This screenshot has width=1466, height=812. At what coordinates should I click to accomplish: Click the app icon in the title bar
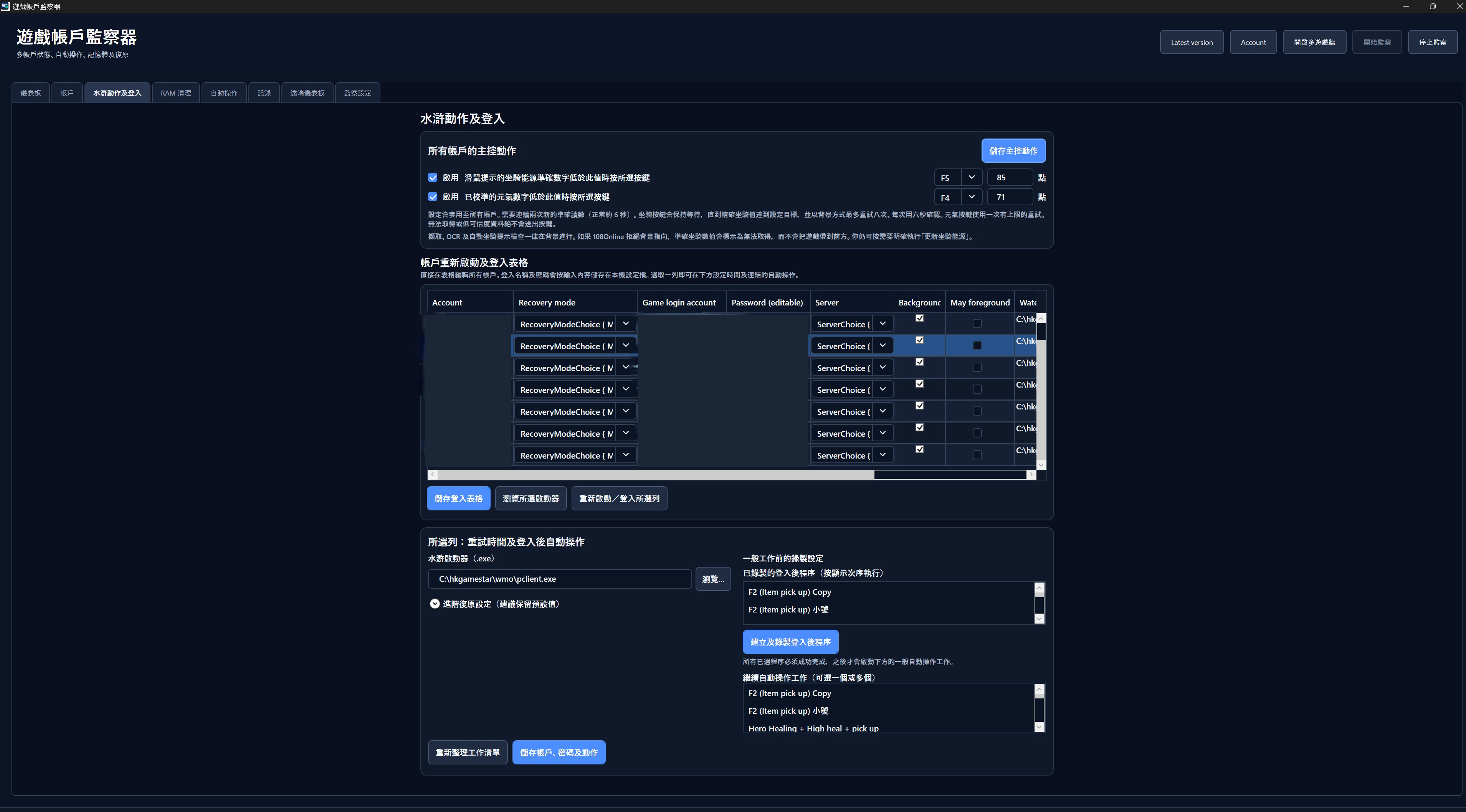coord(5,6)
